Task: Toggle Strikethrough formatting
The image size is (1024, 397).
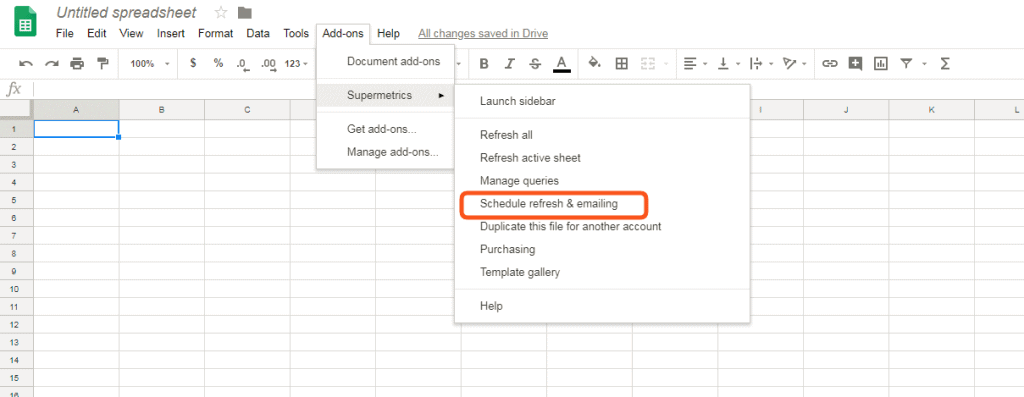Action: click(535, 63)
